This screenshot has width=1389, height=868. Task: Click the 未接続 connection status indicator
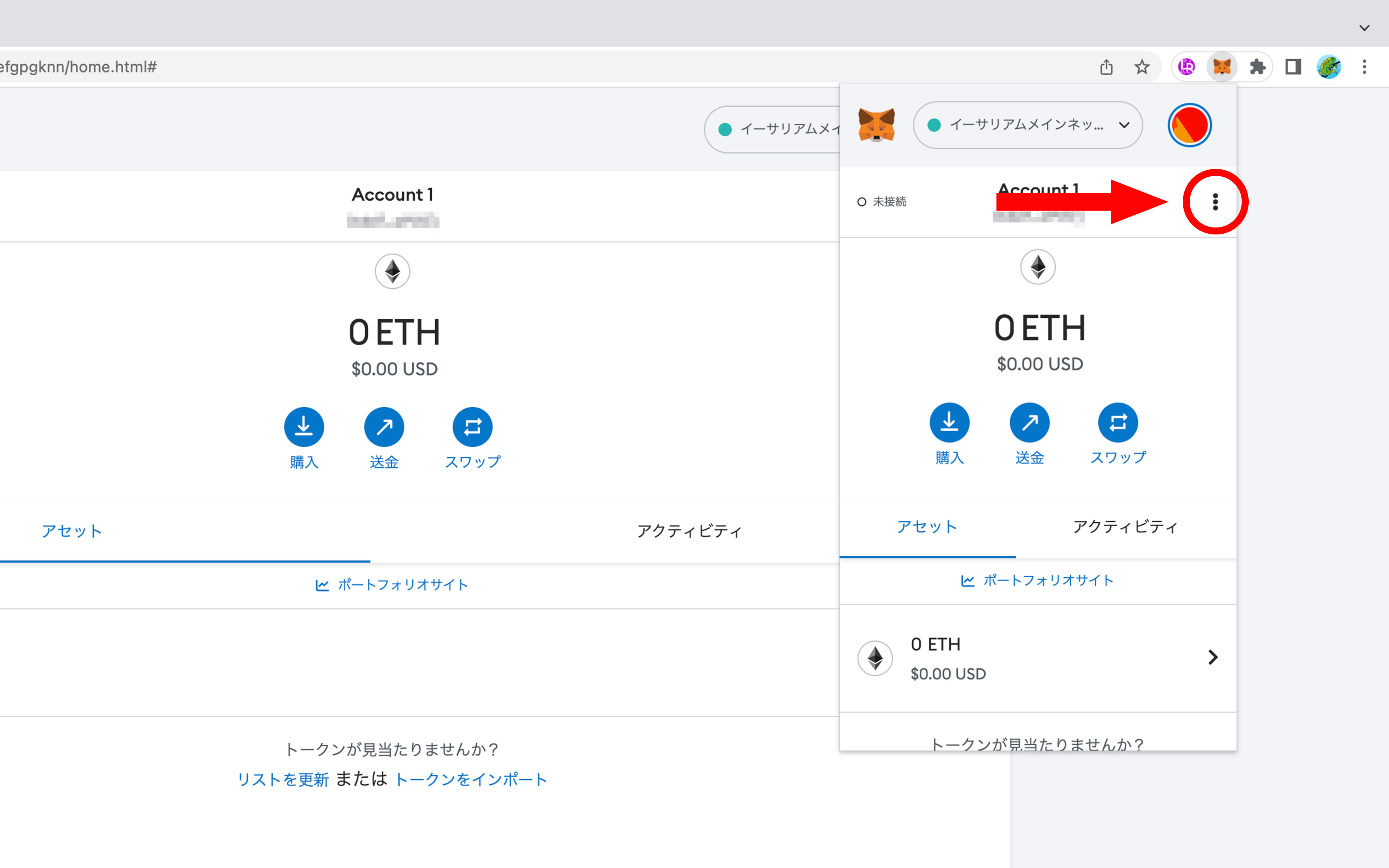[882, 201]
